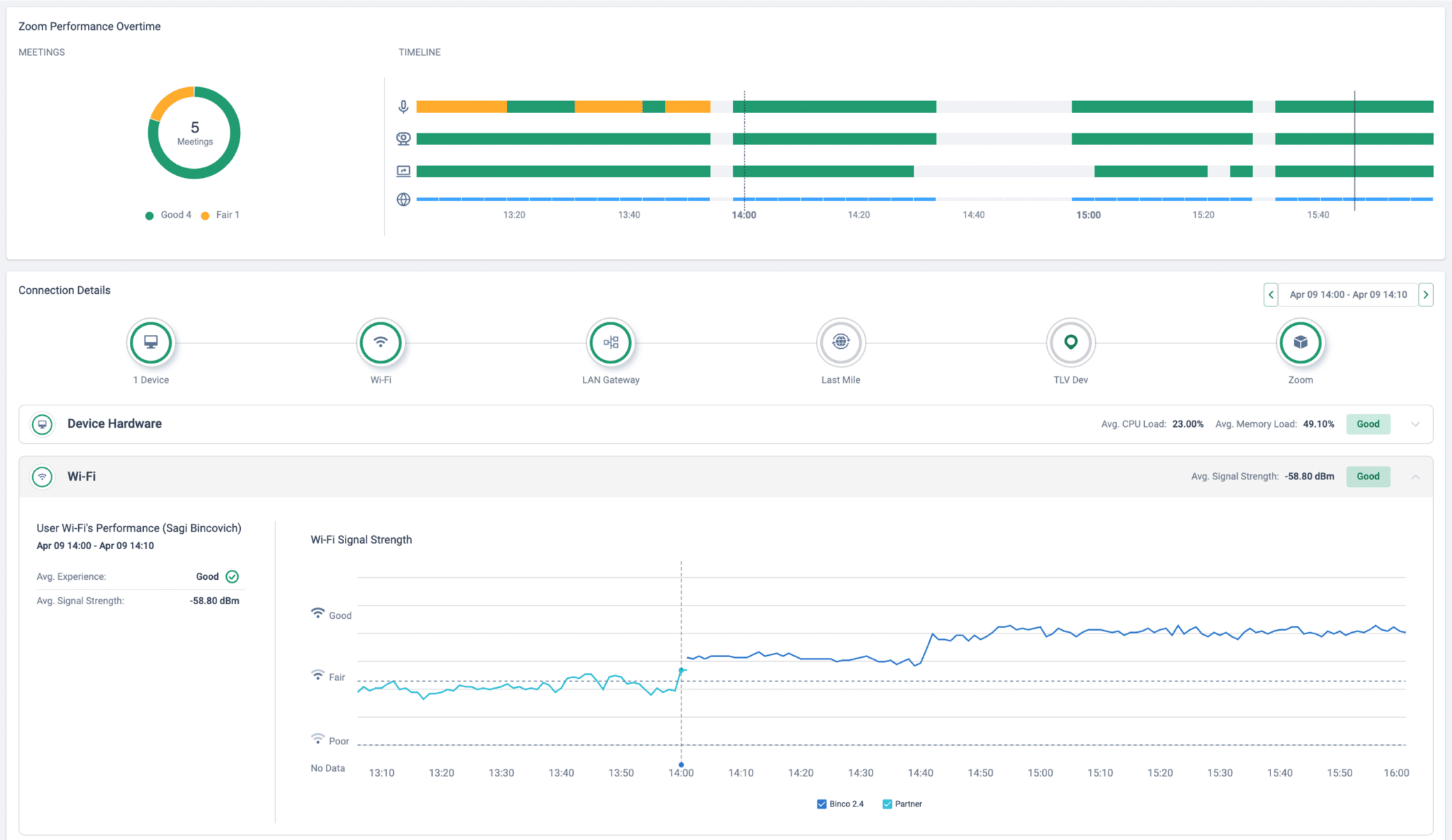Click the Connection Details heading

point(64,290)
